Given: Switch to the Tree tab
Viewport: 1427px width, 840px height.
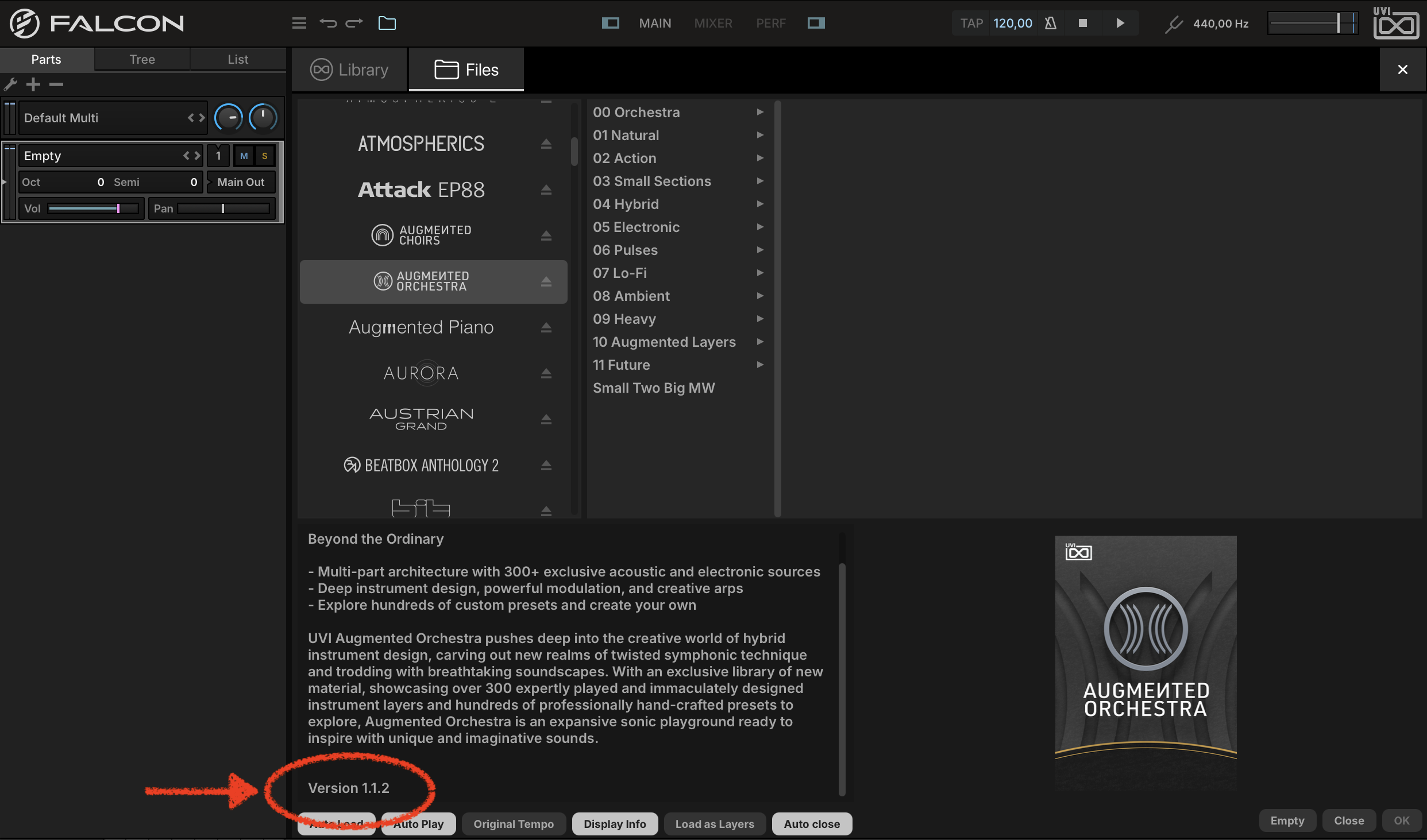Looking at the screenshot, I should 142,59.
